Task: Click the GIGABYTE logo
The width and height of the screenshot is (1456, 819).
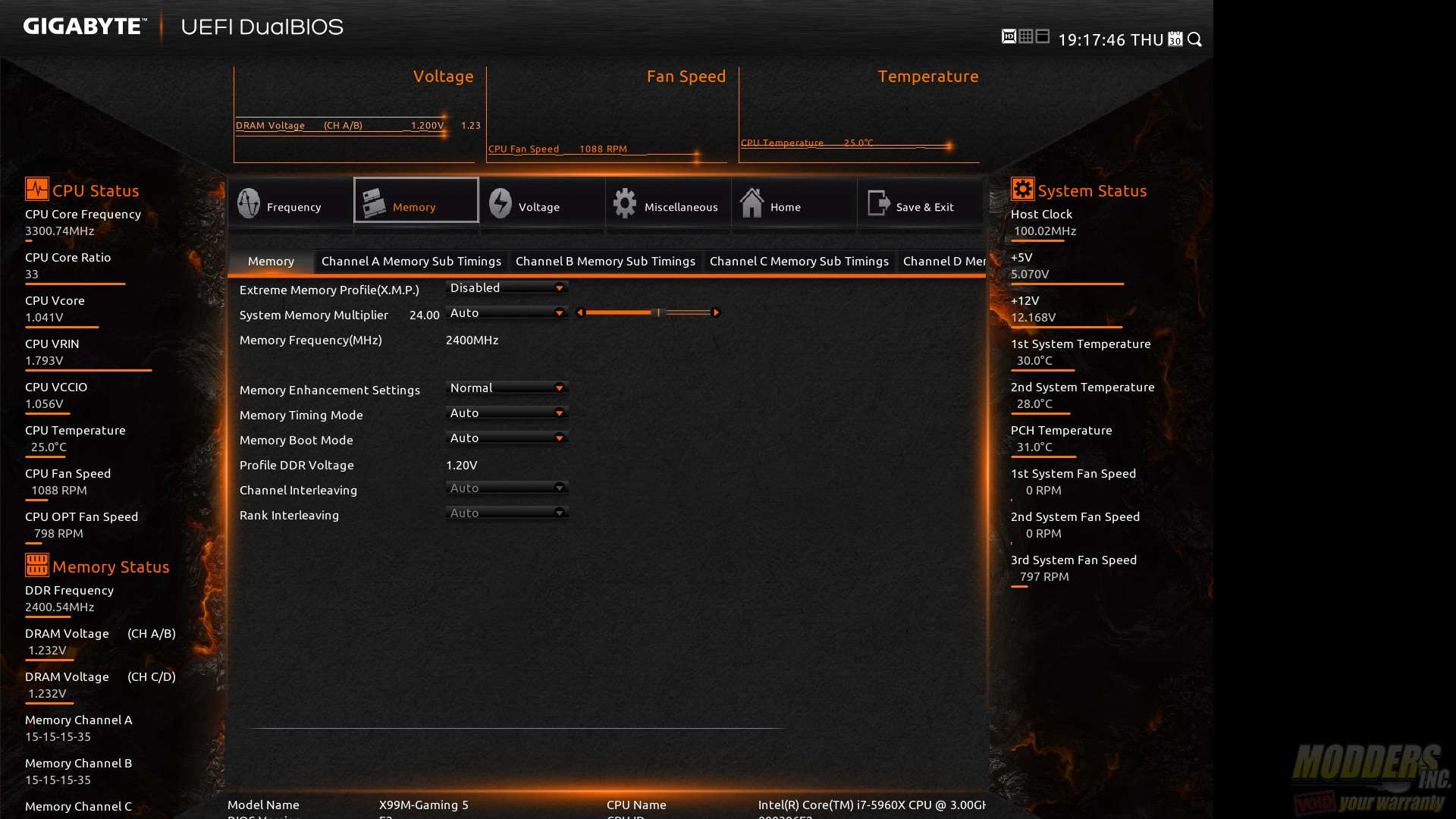Action: pos(85,27)
